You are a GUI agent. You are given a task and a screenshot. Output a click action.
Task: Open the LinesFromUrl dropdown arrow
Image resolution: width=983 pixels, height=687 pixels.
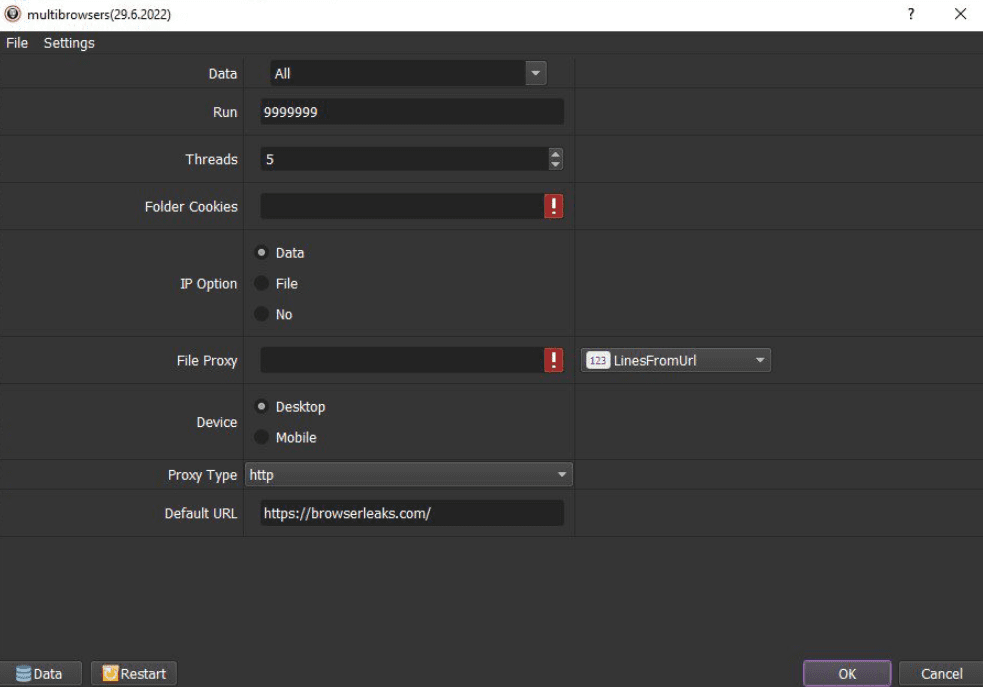pyautogui.click(x=759, y=360)
